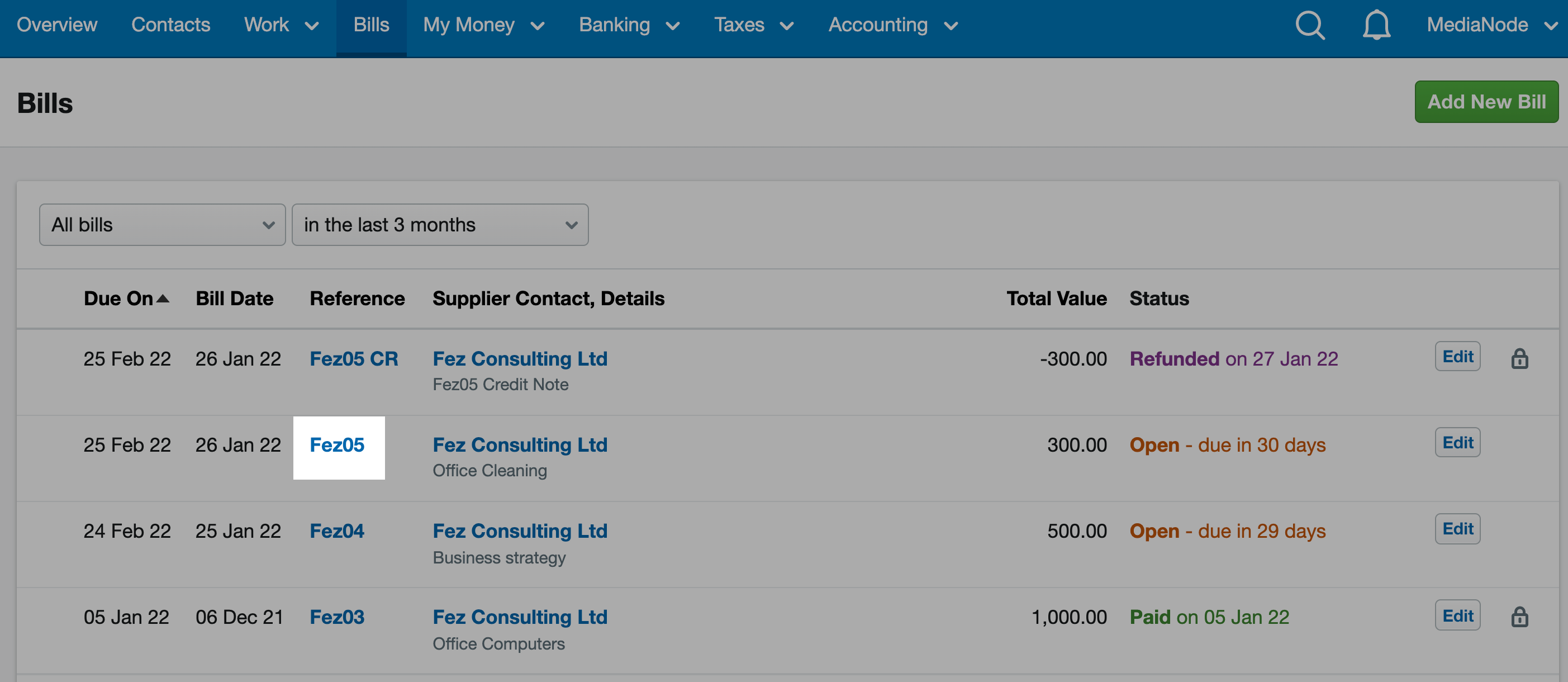Edit the Fez03 bill

pyautogui.click(x=1457, y=615)
